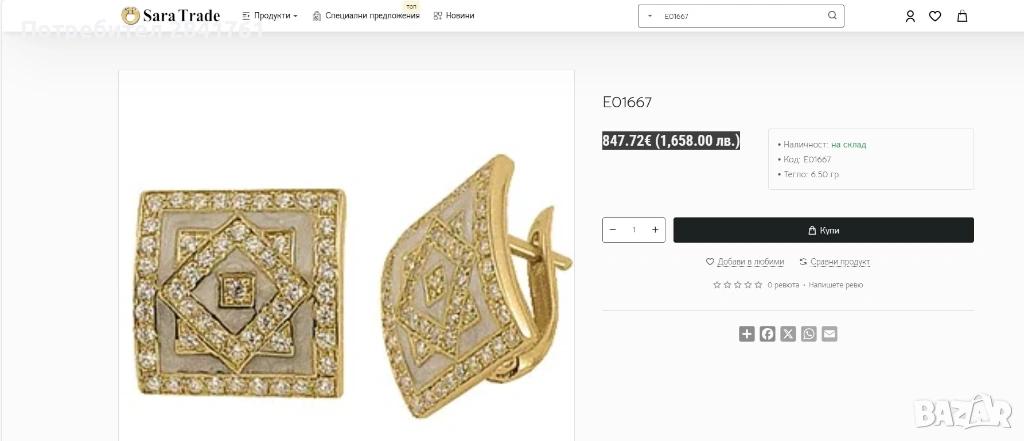Open more share options plus icon
This screenshot has width=1024, height=441.
[747, 334]
